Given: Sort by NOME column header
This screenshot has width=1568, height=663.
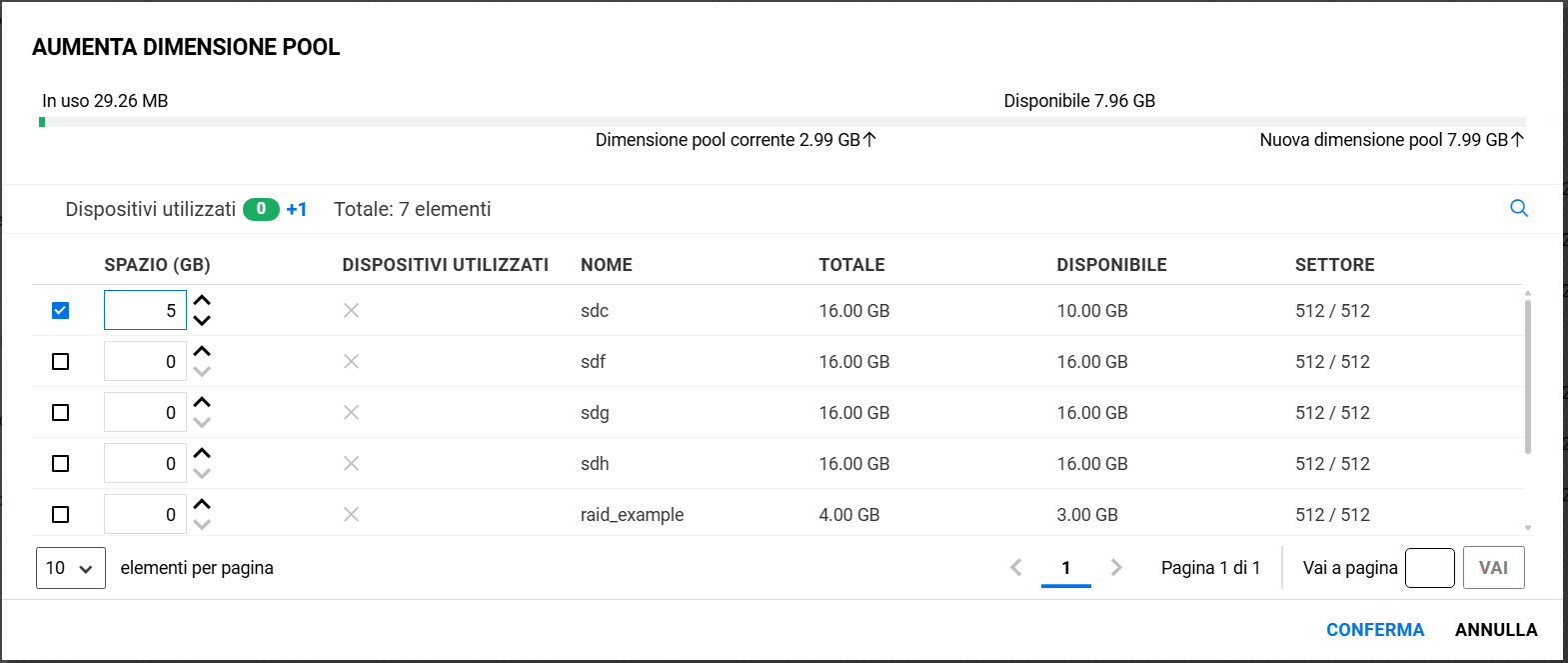Looking at the screenshot, I should point(606,265).
